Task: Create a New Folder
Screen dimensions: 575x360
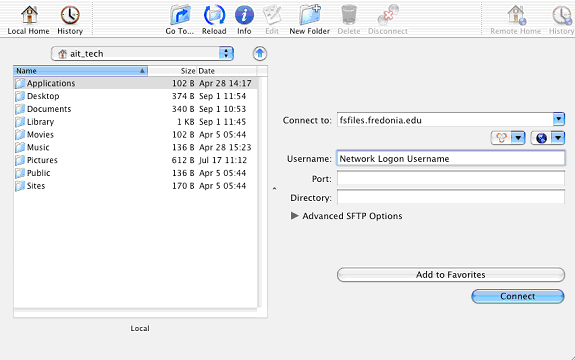Action: [x=310, y=19]
